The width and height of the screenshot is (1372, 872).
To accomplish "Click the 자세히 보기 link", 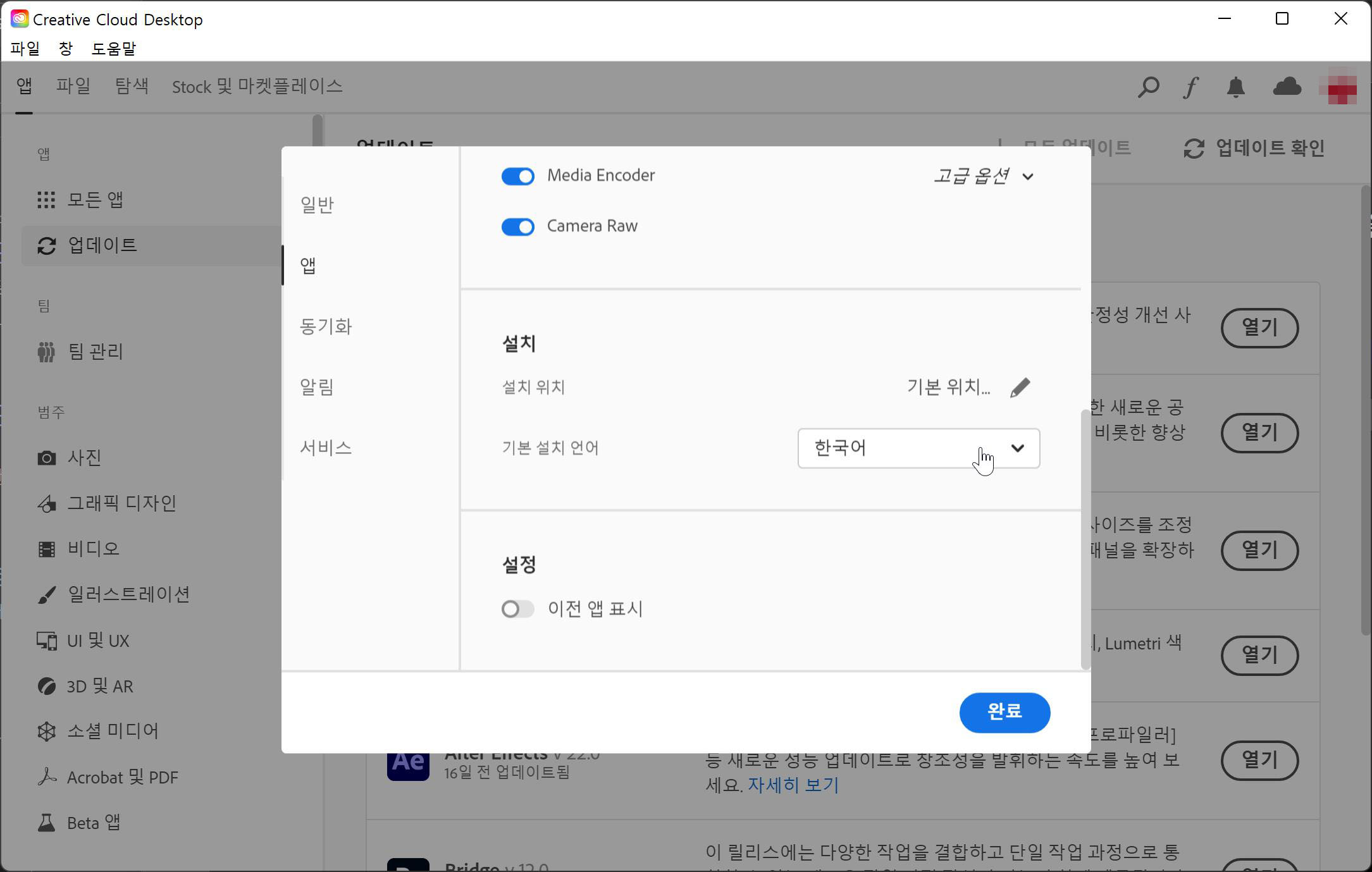I will 793,785.
